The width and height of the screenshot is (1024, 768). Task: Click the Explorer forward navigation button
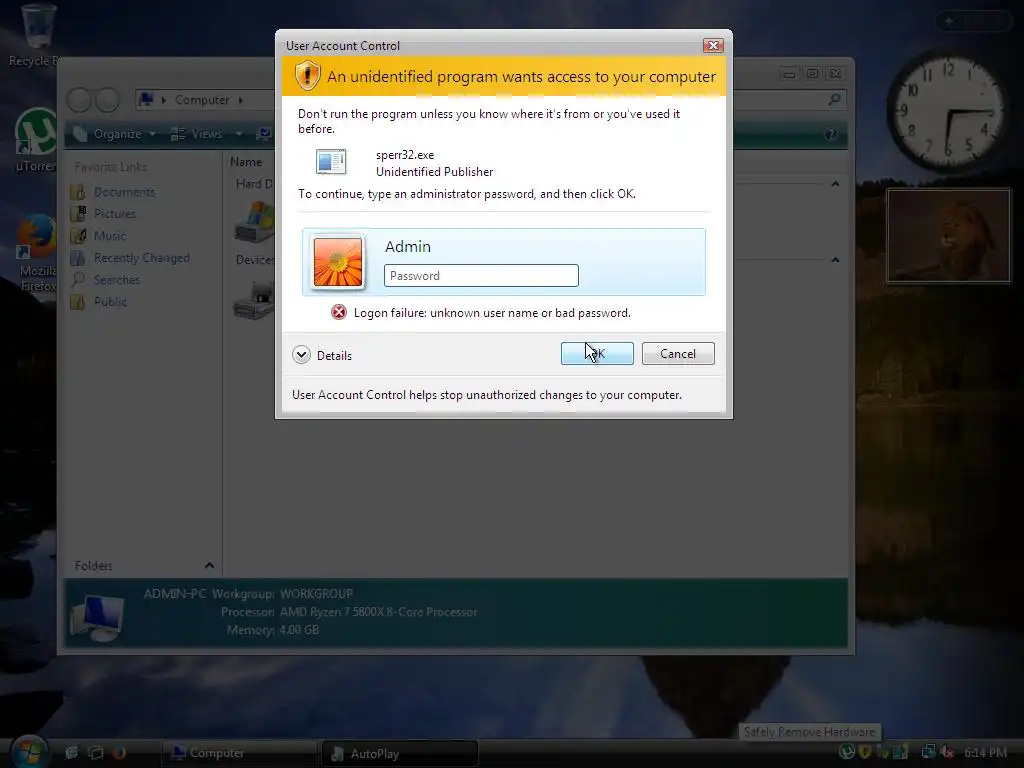[107, 100]
